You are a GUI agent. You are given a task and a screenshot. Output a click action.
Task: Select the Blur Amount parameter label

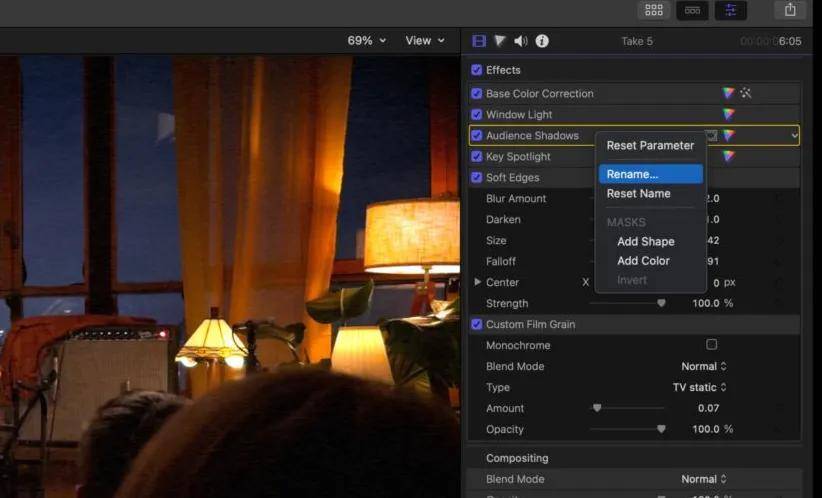[516, 199]
